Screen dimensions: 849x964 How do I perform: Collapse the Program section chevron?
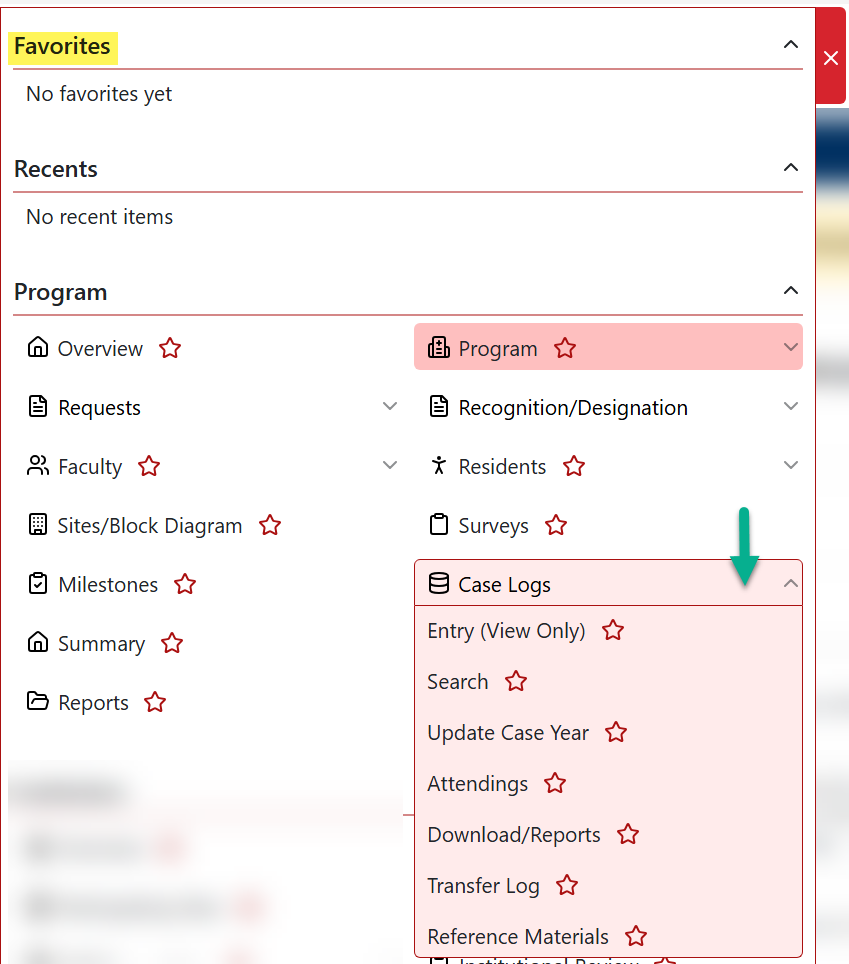pos(791,290)
